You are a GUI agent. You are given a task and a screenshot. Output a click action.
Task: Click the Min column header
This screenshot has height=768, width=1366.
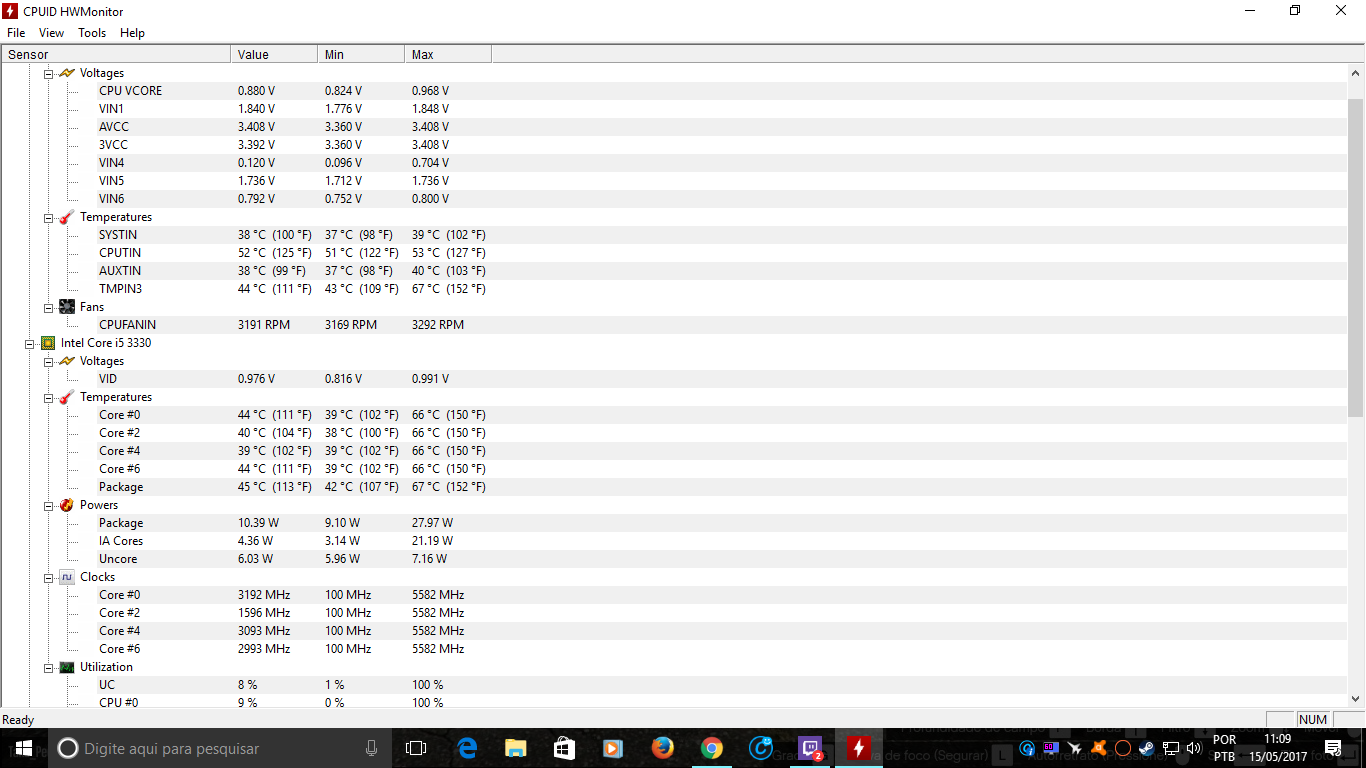click(x=361, y=55)
